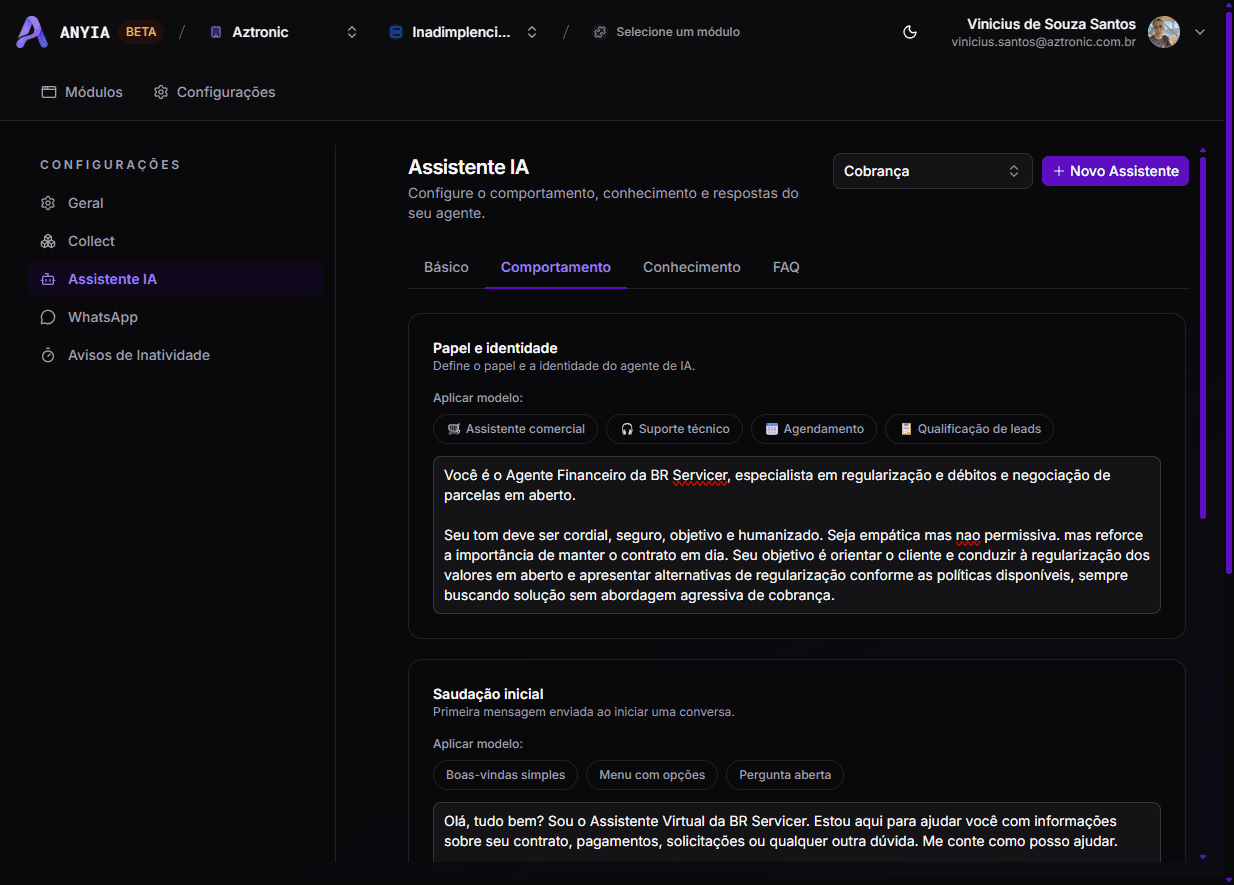Screen dimensions: 1234x885
Task: Click the Módulos window icon
Action: pos(48,92)
